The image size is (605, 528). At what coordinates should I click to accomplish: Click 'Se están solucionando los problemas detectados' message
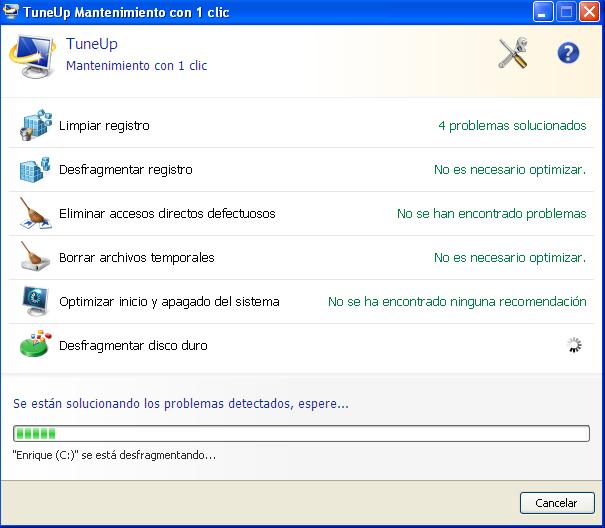181,404
